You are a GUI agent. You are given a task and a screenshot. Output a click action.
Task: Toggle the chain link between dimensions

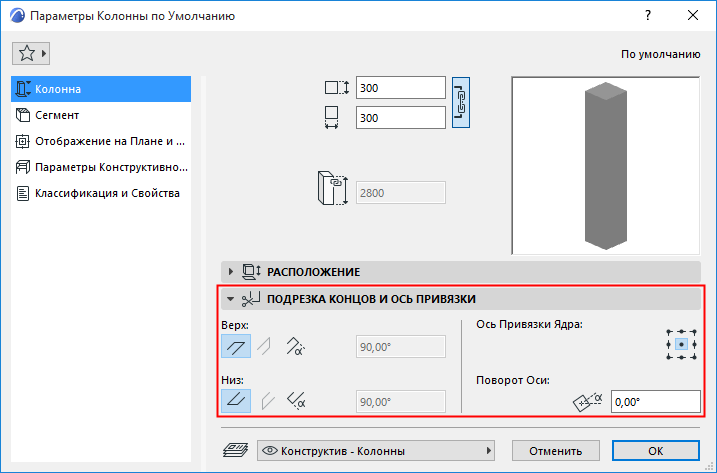point(460,102)
